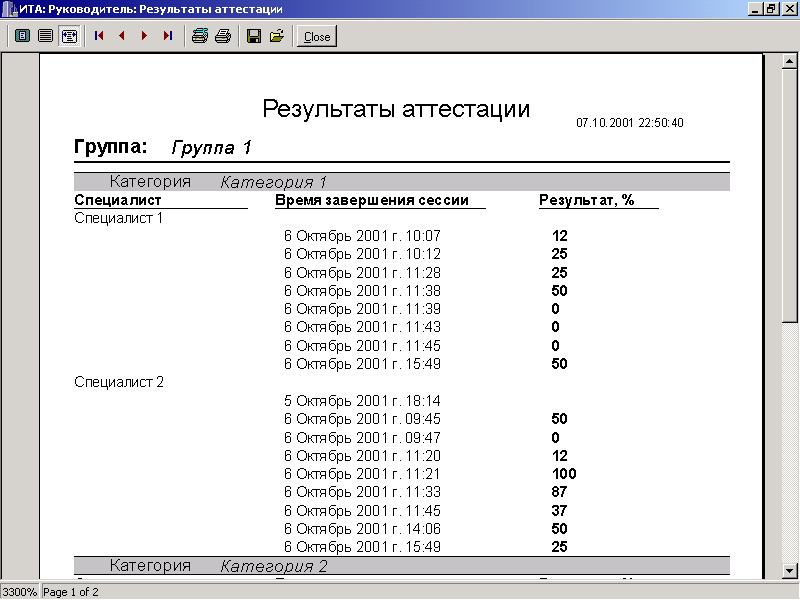Click the 'Результаты аттестации' report heading
The height and width of the screenshot is (600, 800).
pos(395,109)
